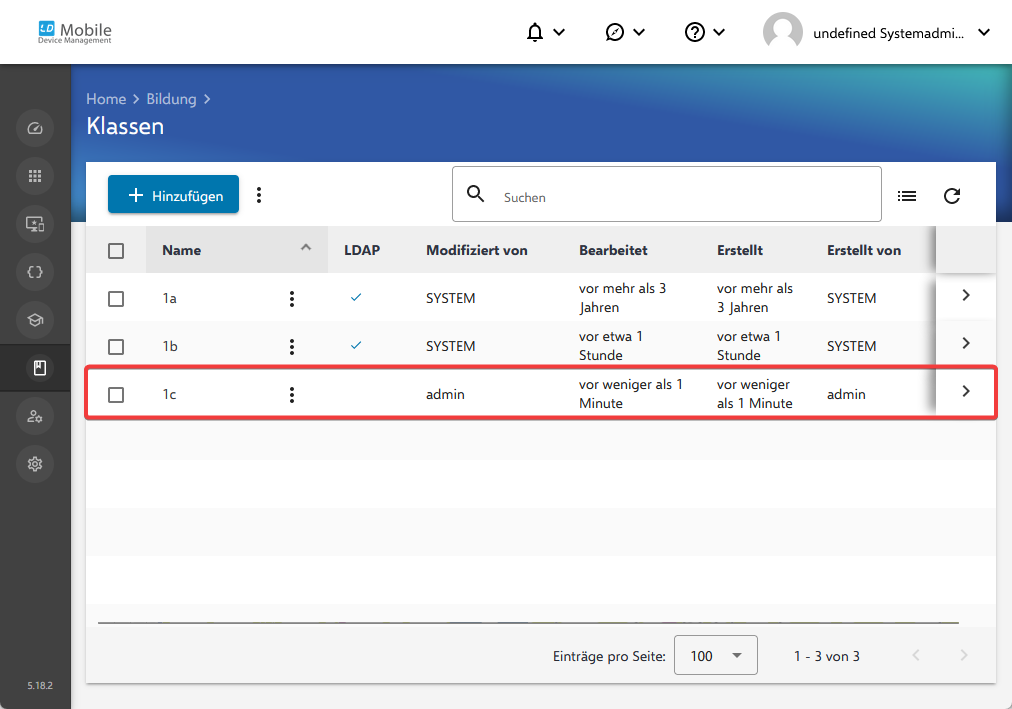Open entries per page dropdown showing 100
This screenshot has width=1012, height=709.
716,655
